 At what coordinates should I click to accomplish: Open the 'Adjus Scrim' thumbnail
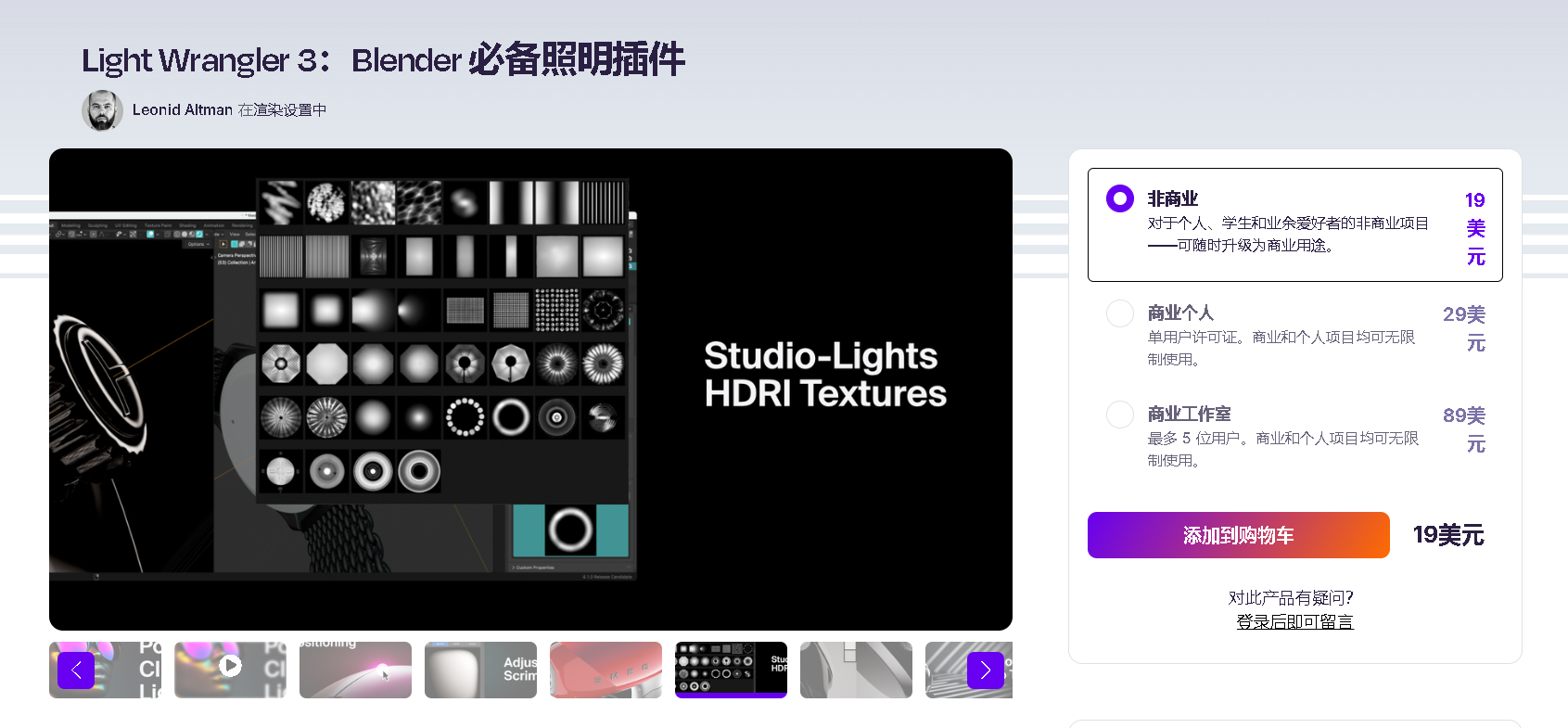click(x=480, y=670)
